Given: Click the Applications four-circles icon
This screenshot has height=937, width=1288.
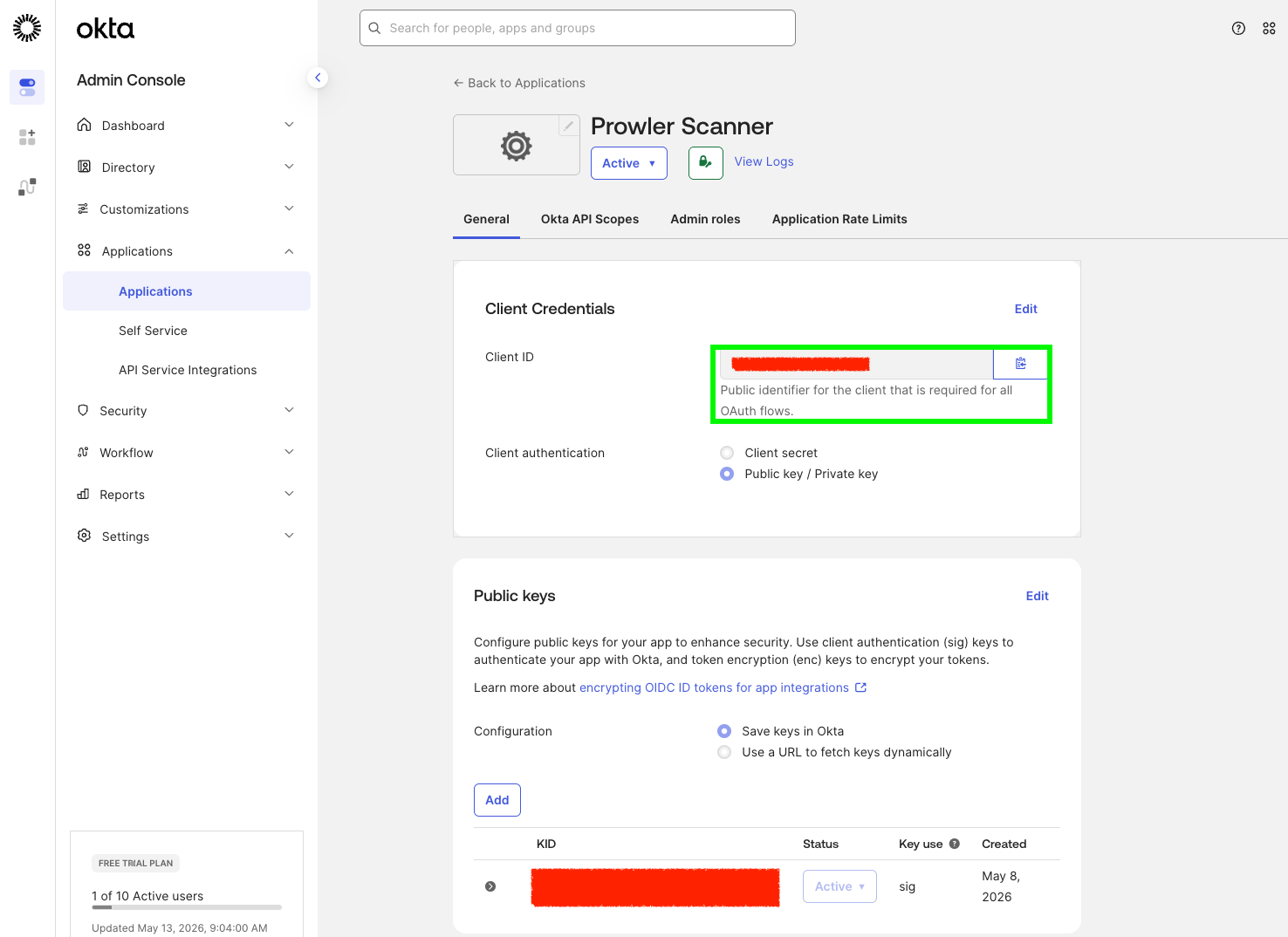Looking at the screenshot, I should click(x=84, y=250).
